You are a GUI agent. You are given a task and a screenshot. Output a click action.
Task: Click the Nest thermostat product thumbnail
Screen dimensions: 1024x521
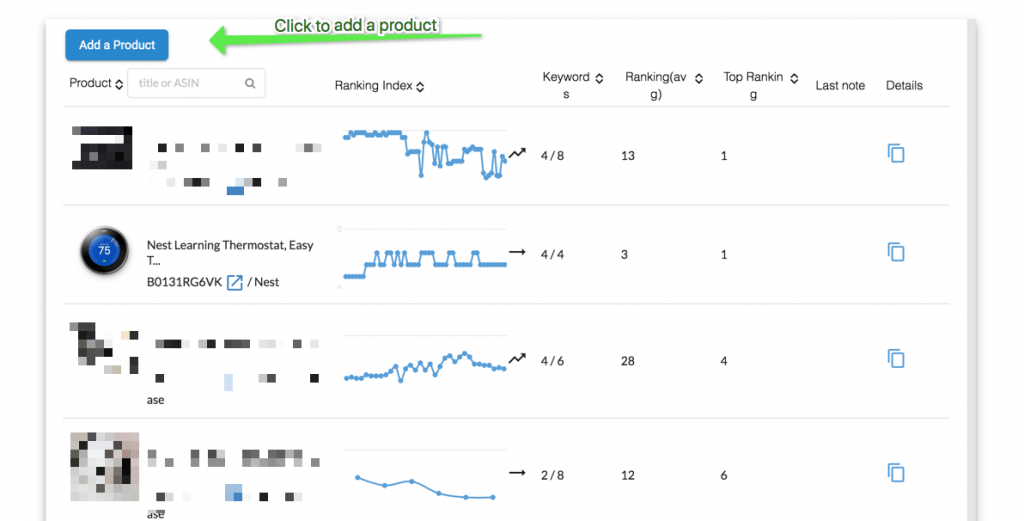pyautogui.click(x=104, y=250)
